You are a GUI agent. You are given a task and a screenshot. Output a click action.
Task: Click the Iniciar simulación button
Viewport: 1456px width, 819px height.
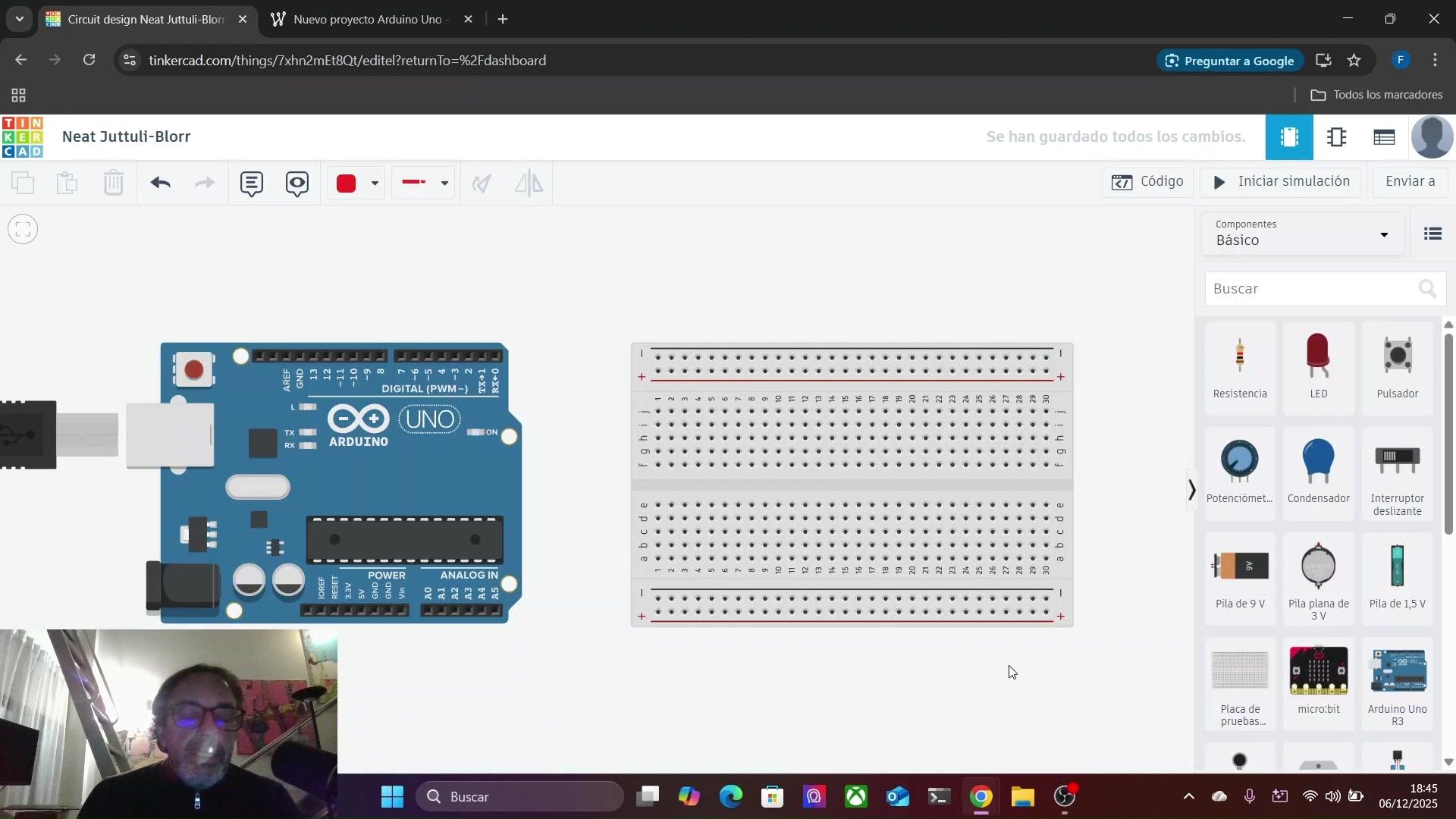1281,182
